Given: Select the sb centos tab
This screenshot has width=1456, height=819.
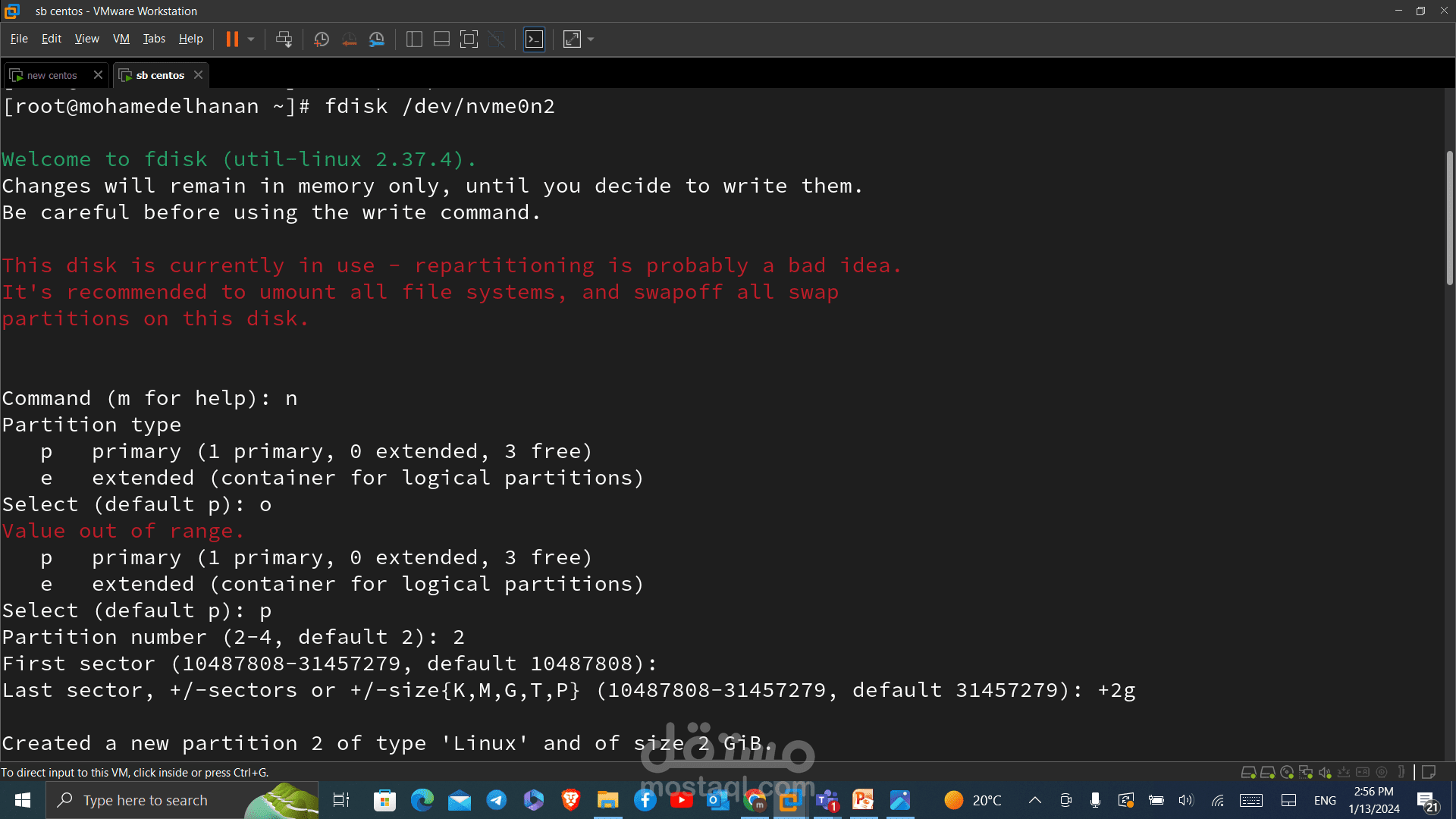Looking at the screenshot, I should coord(160,75).
